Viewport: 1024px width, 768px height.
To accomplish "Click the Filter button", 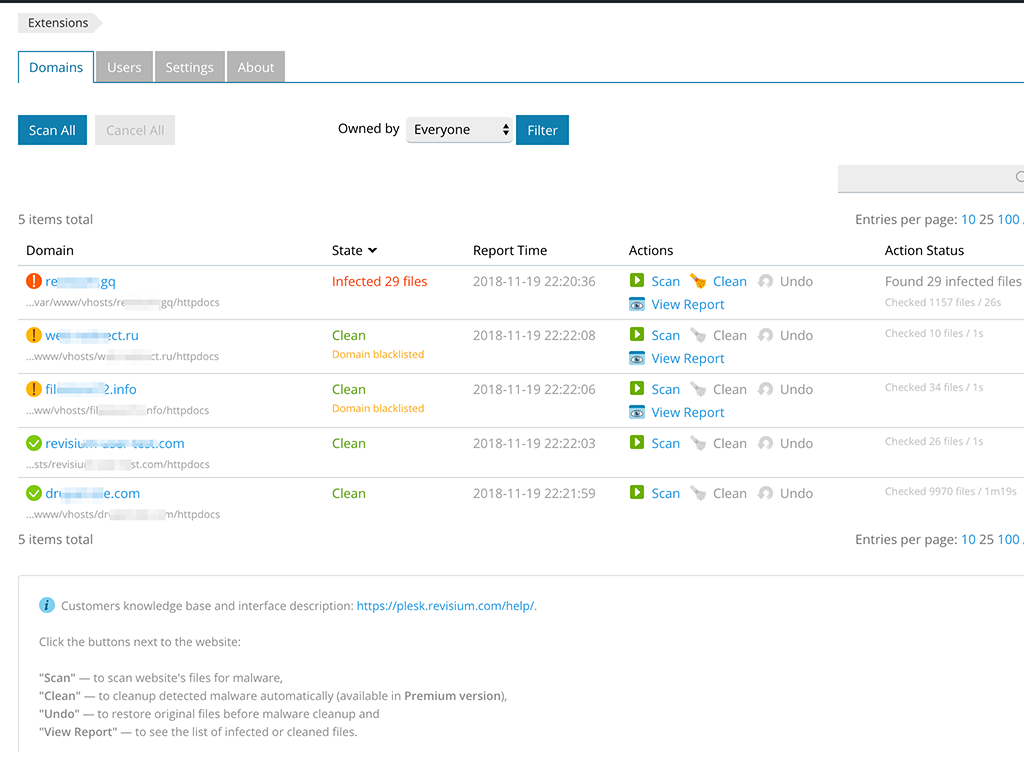I will 542,130.
